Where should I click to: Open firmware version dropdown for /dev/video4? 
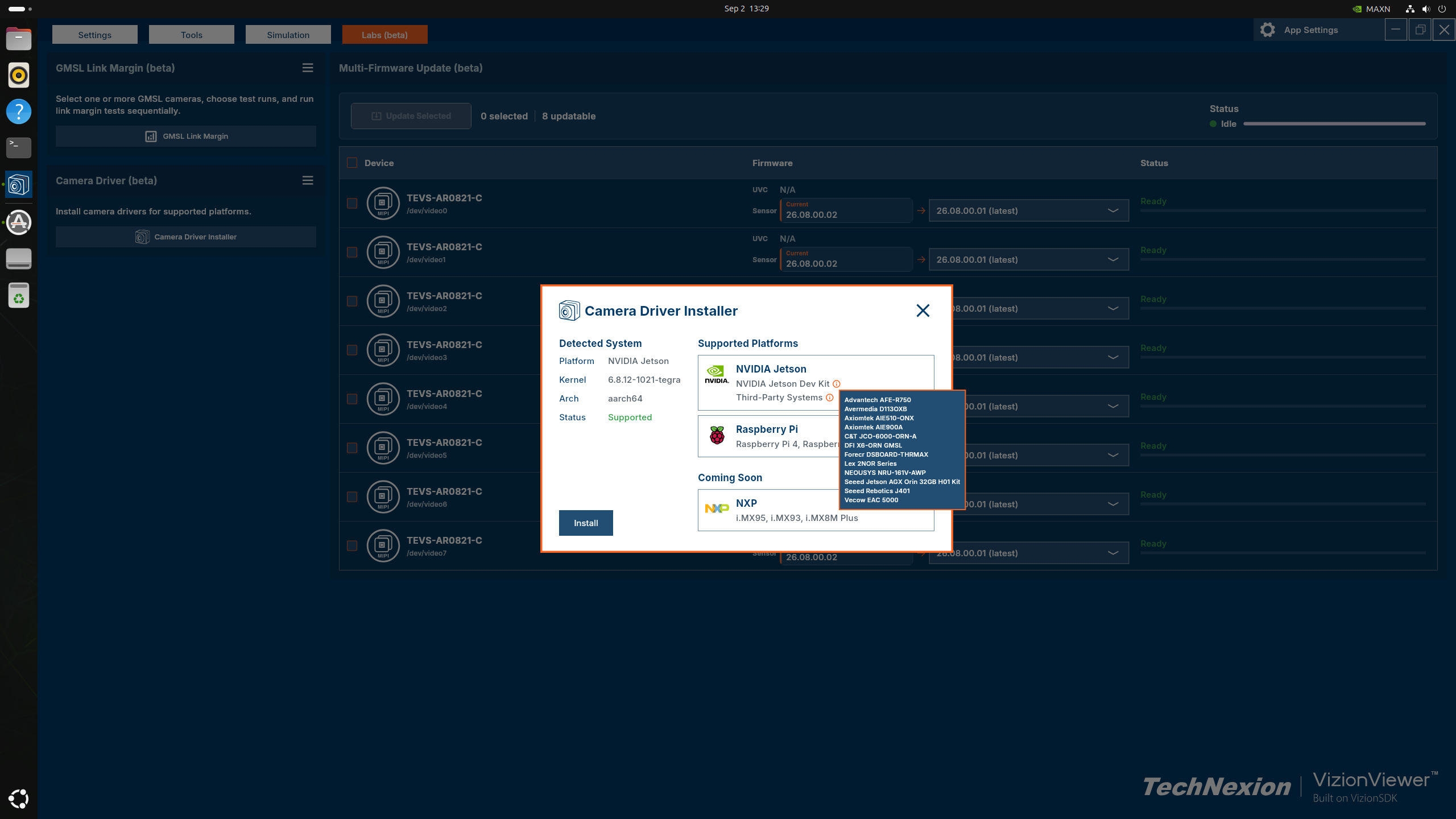(1048, 406)
